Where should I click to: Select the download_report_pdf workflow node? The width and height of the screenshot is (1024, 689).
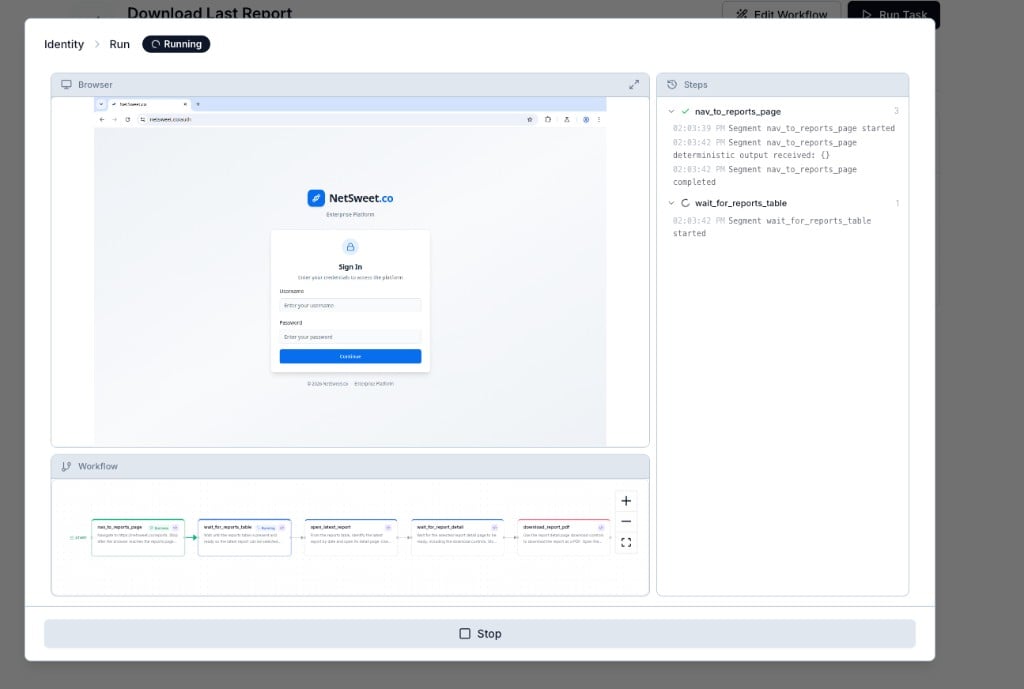[x=564, y=537]
